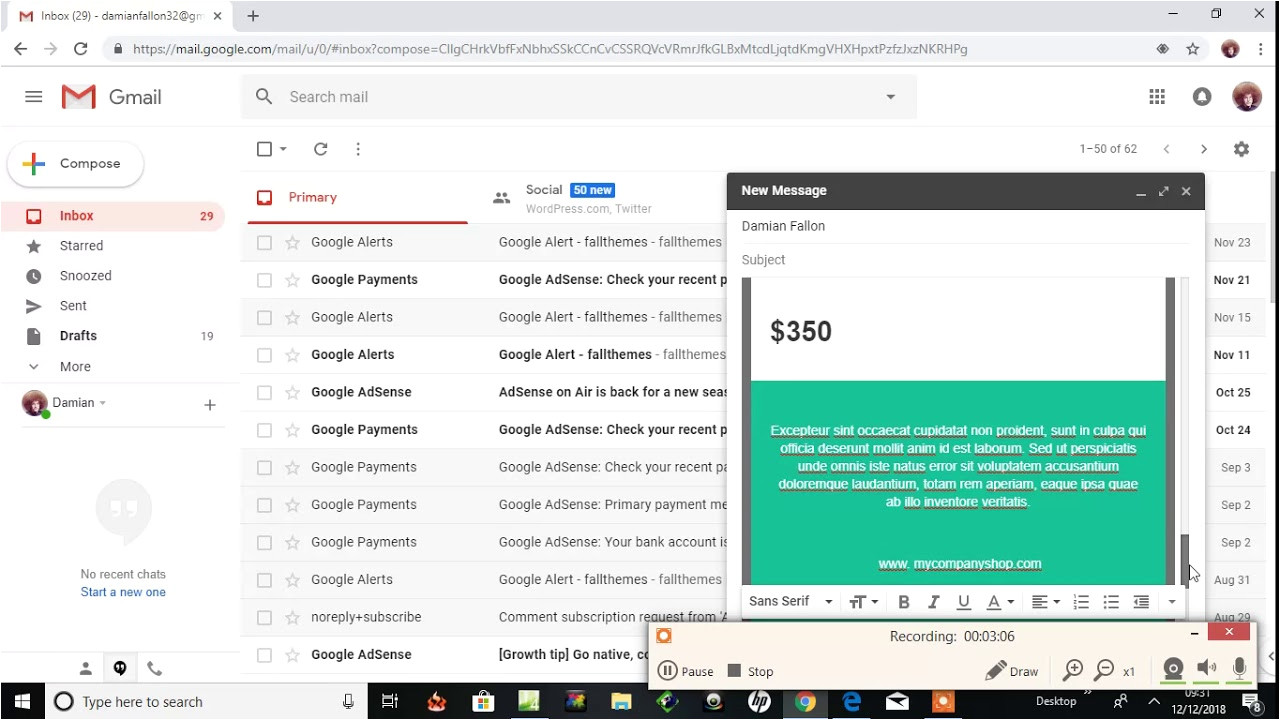Underline text using the compose toolbar
The image size is (1280, 720).
click(963, 601)
